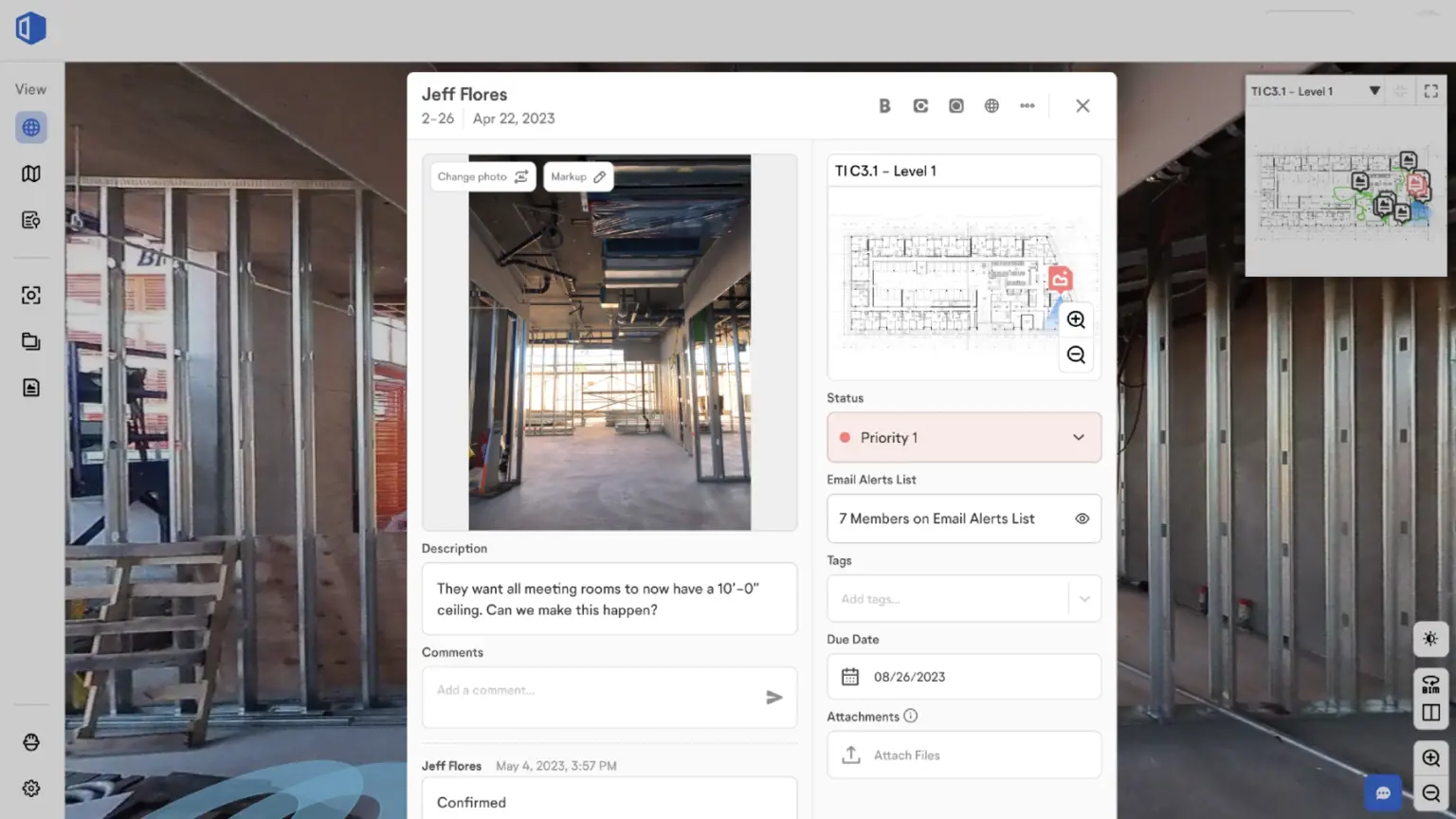1456x819 pixels.
Task: Click the Add a comment field
Action: (592, 691)
